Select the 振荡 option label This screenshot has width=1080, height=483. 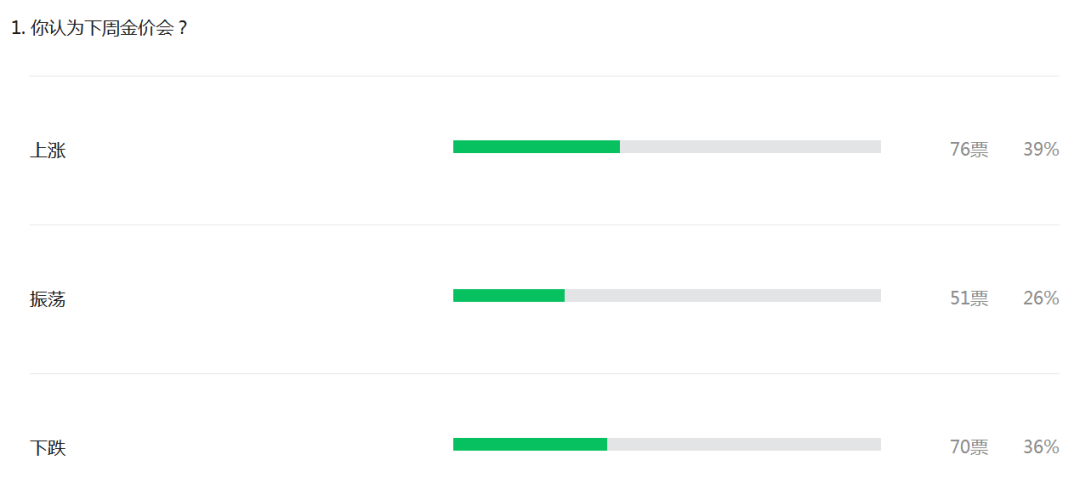pos(48,299)
